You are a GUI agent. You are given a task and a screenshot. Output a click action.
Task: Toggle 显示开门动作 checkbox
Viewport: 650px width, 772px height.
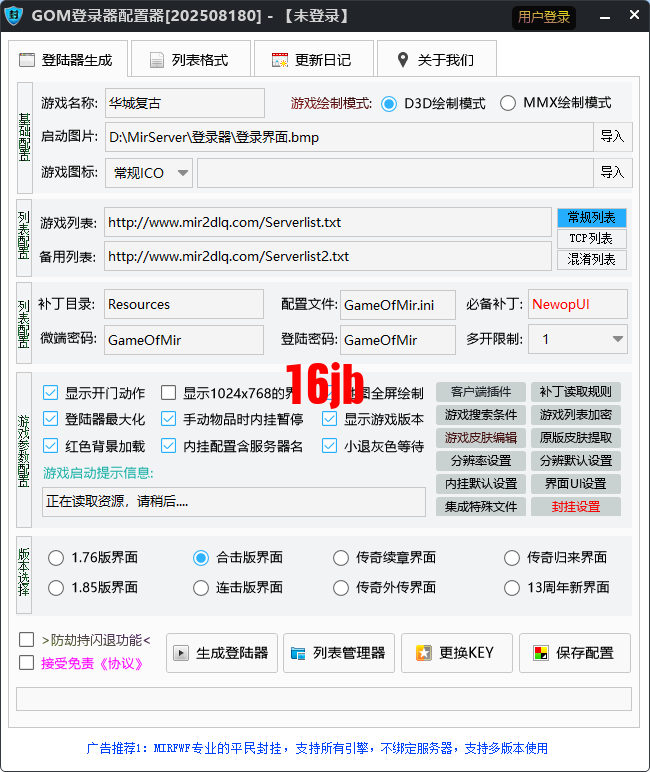coord(50,392)
